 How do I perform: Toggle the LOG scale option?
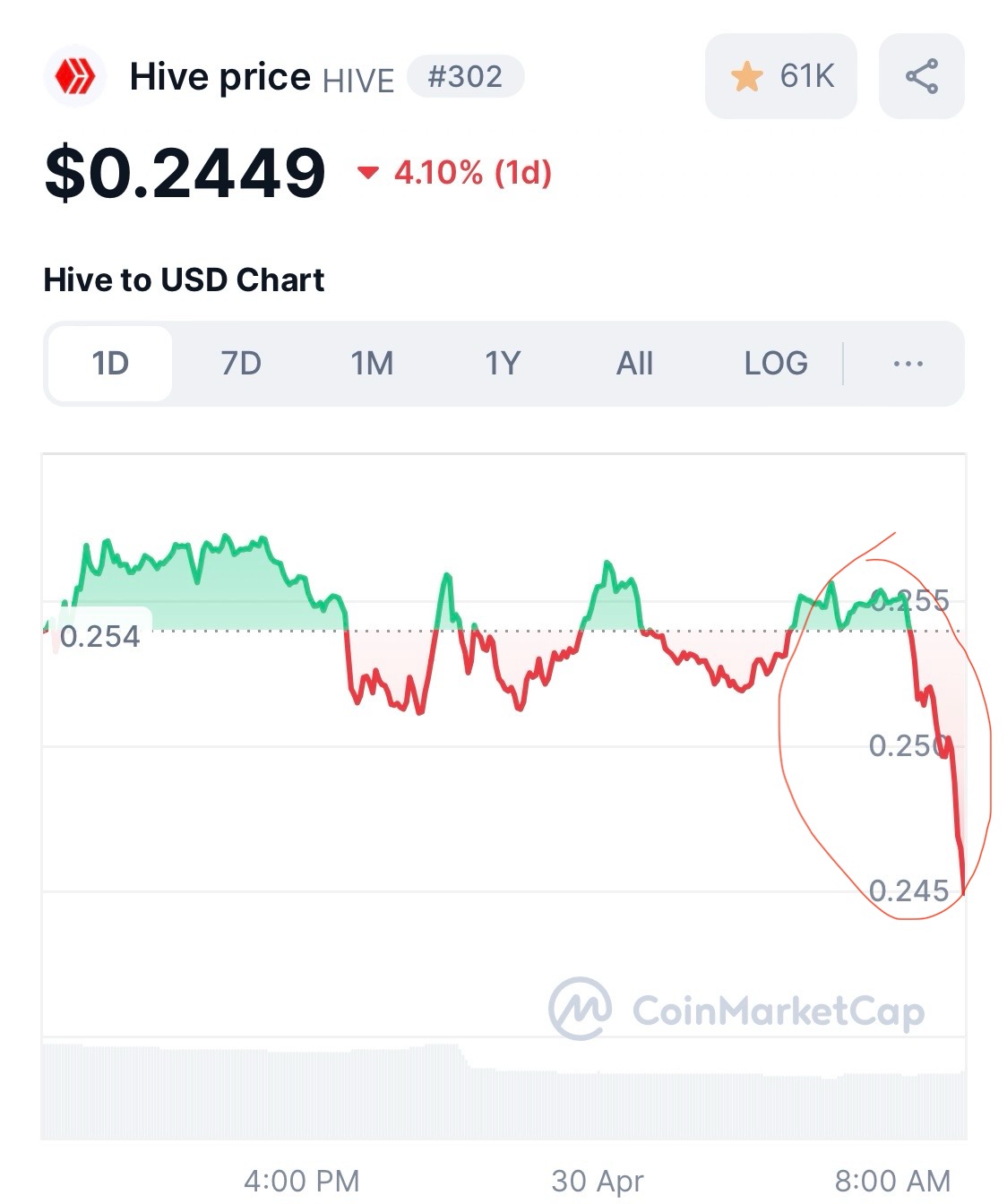pos(776,364)
